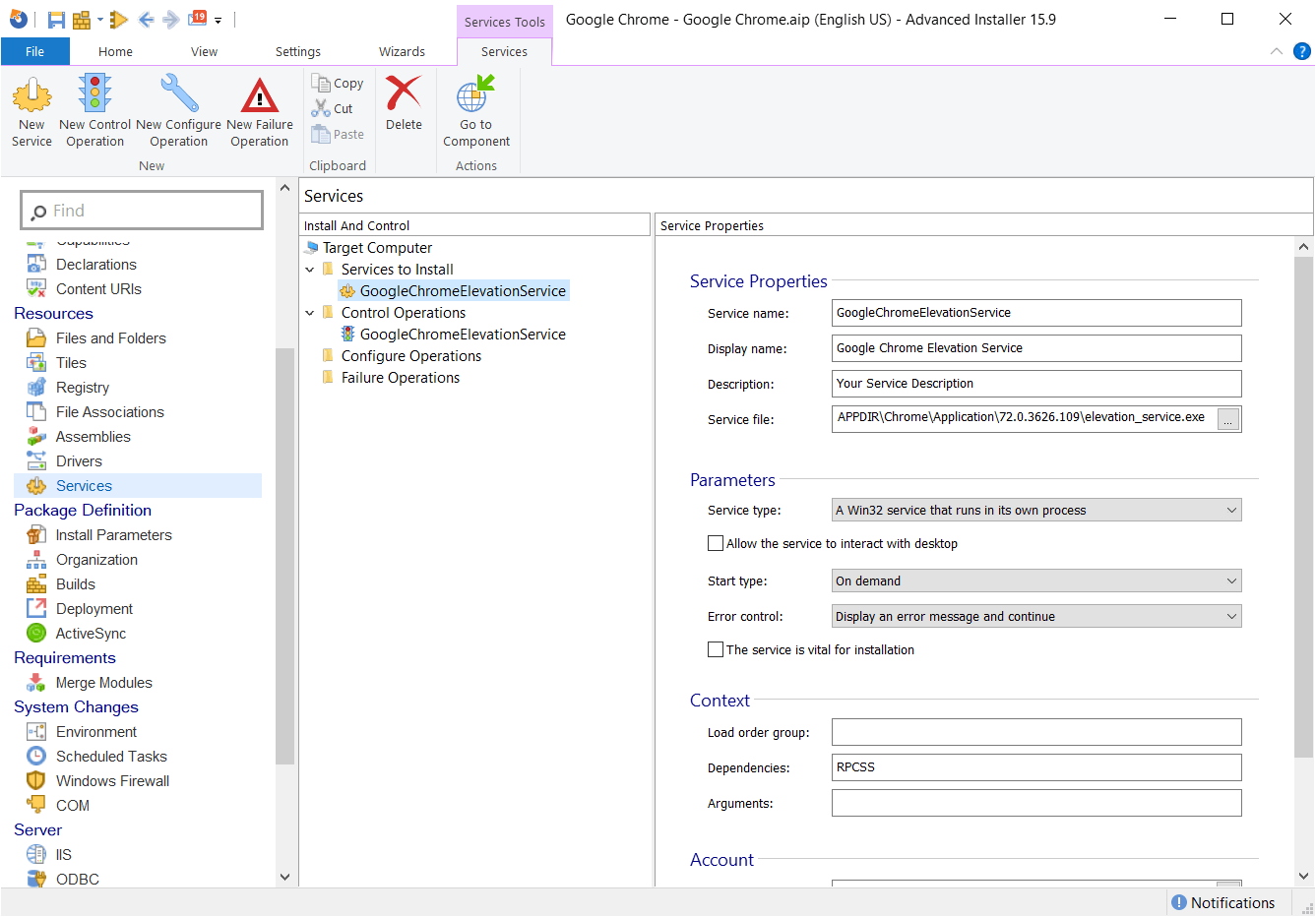Click the Service file browse button
This screenshot has width=1316, height=917.
1228,420
